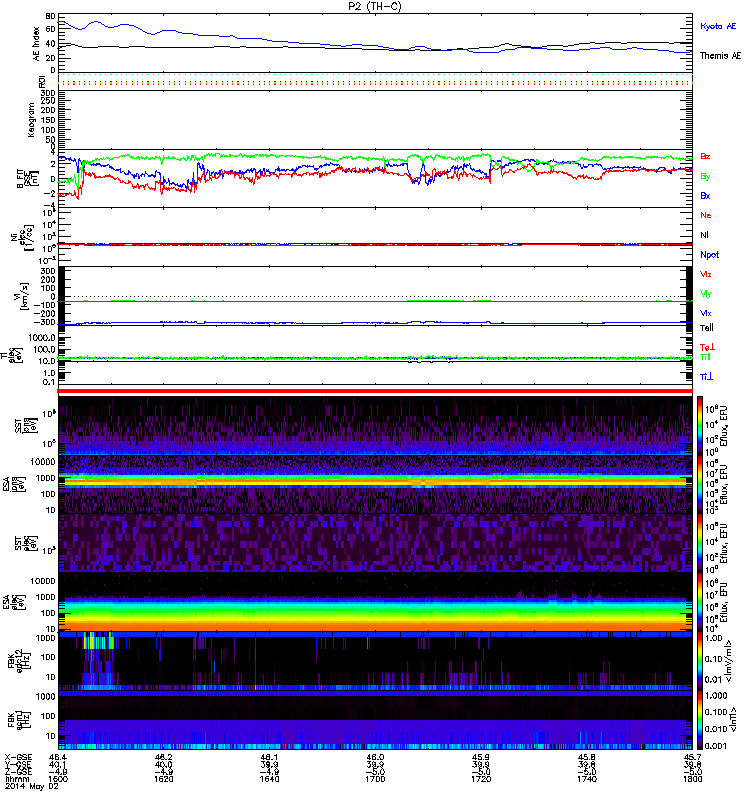Click the green By legend label
The width and height of the screenshot is (750, 800).
pyautogui.click(x=705, y=177)
